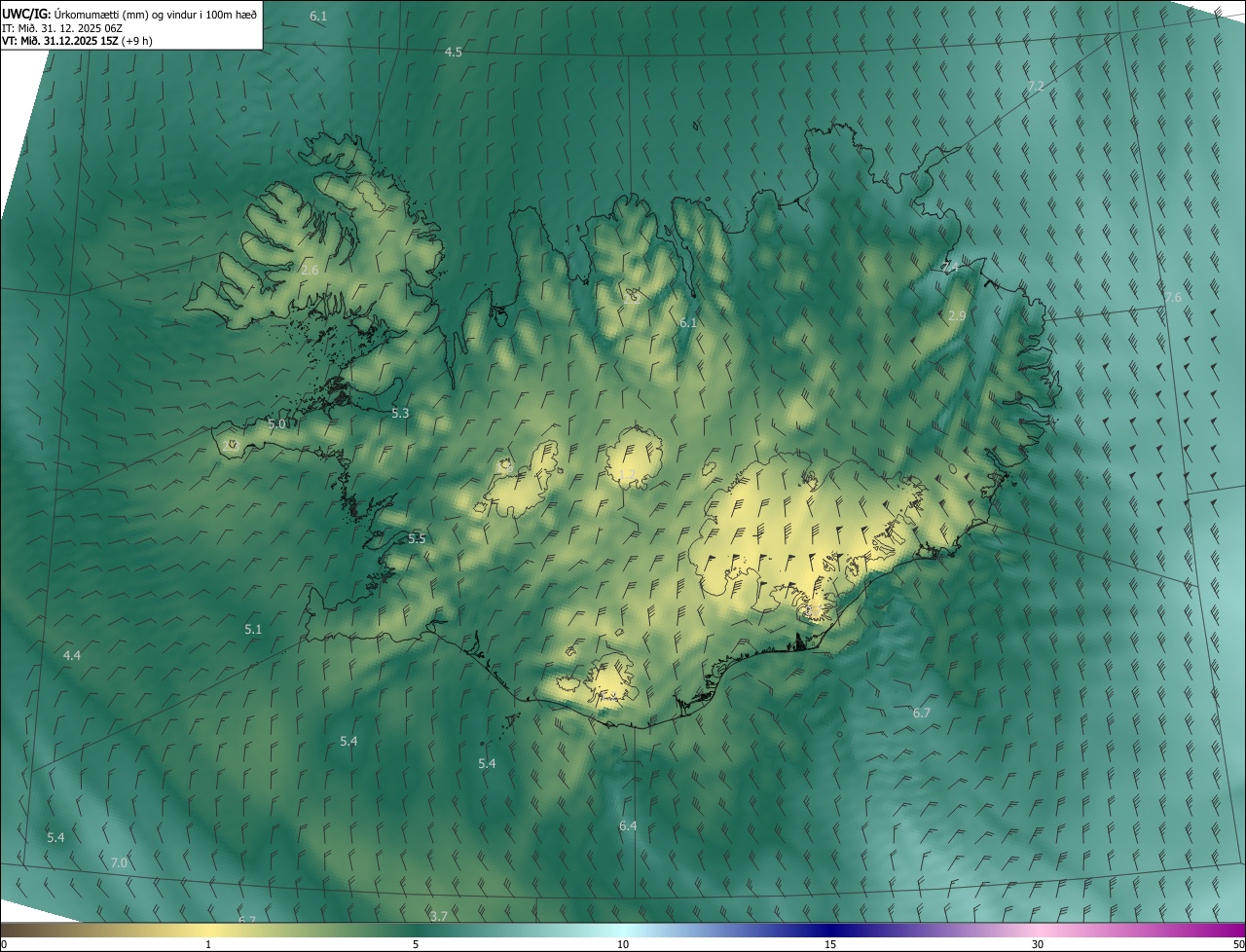Click the '2.9' value label on the map
The width and height of the screenshot is (1246, 952).
pos(957,316)
